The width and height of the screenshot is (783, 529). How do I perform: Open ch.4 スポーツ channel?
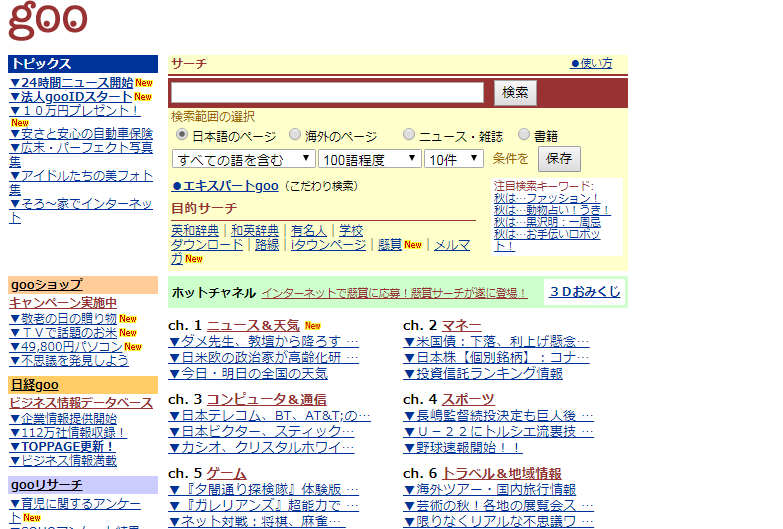click(468, 400)
